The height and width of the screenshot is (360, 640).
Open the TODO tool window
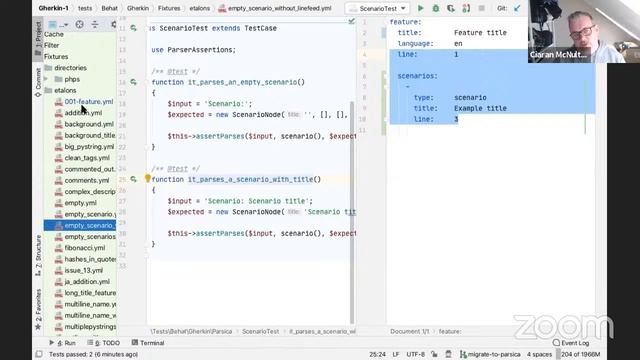click(x=104, y=343)
